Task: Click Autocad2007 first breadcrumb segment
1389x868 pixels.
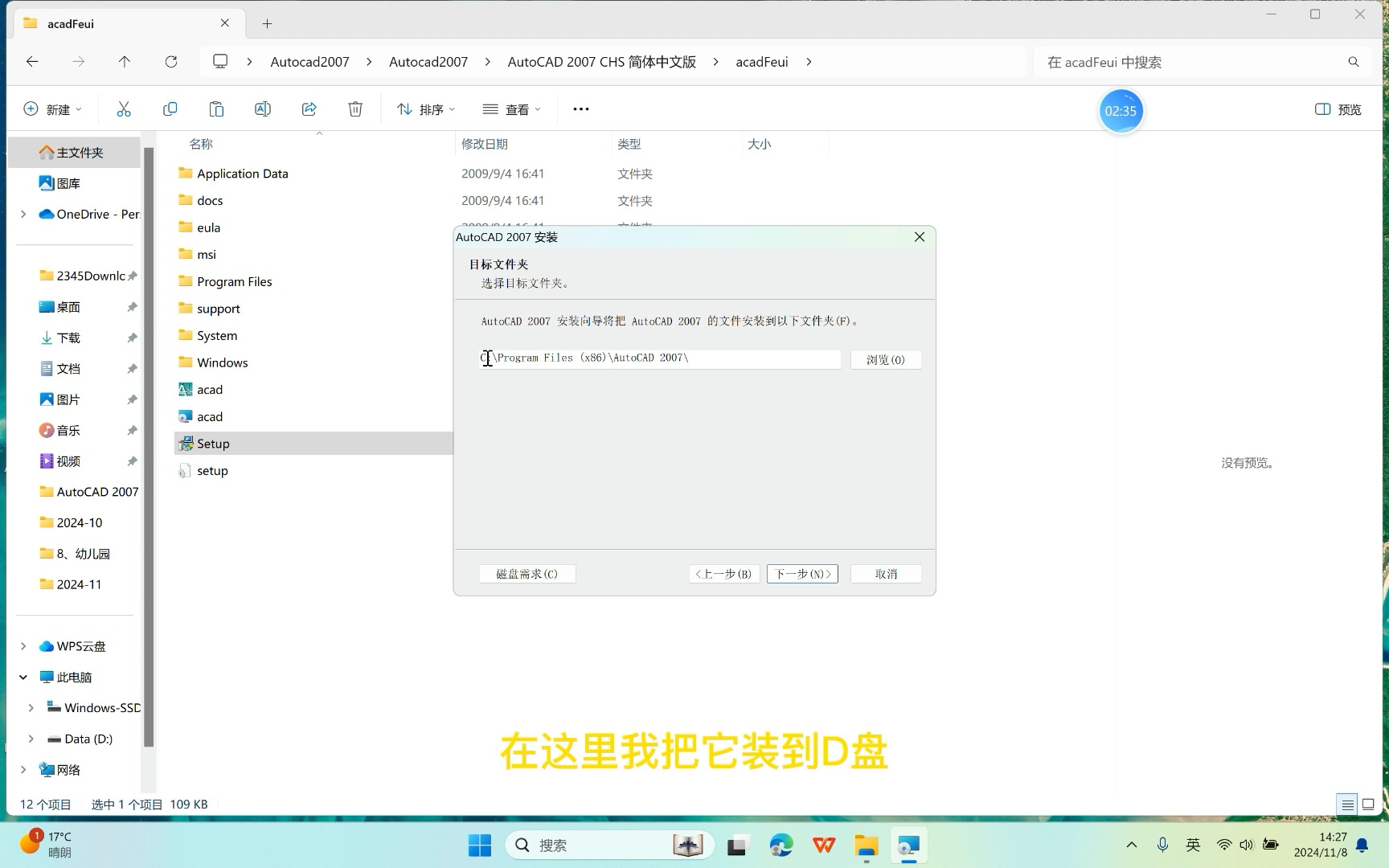Action: [309, 62]
